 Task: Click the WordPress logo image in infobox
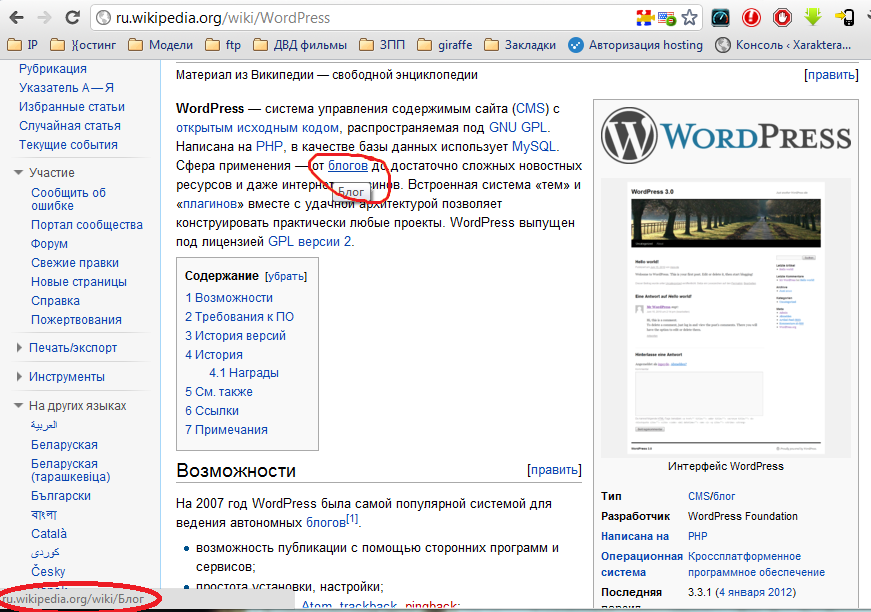click(x=725, y=137)
